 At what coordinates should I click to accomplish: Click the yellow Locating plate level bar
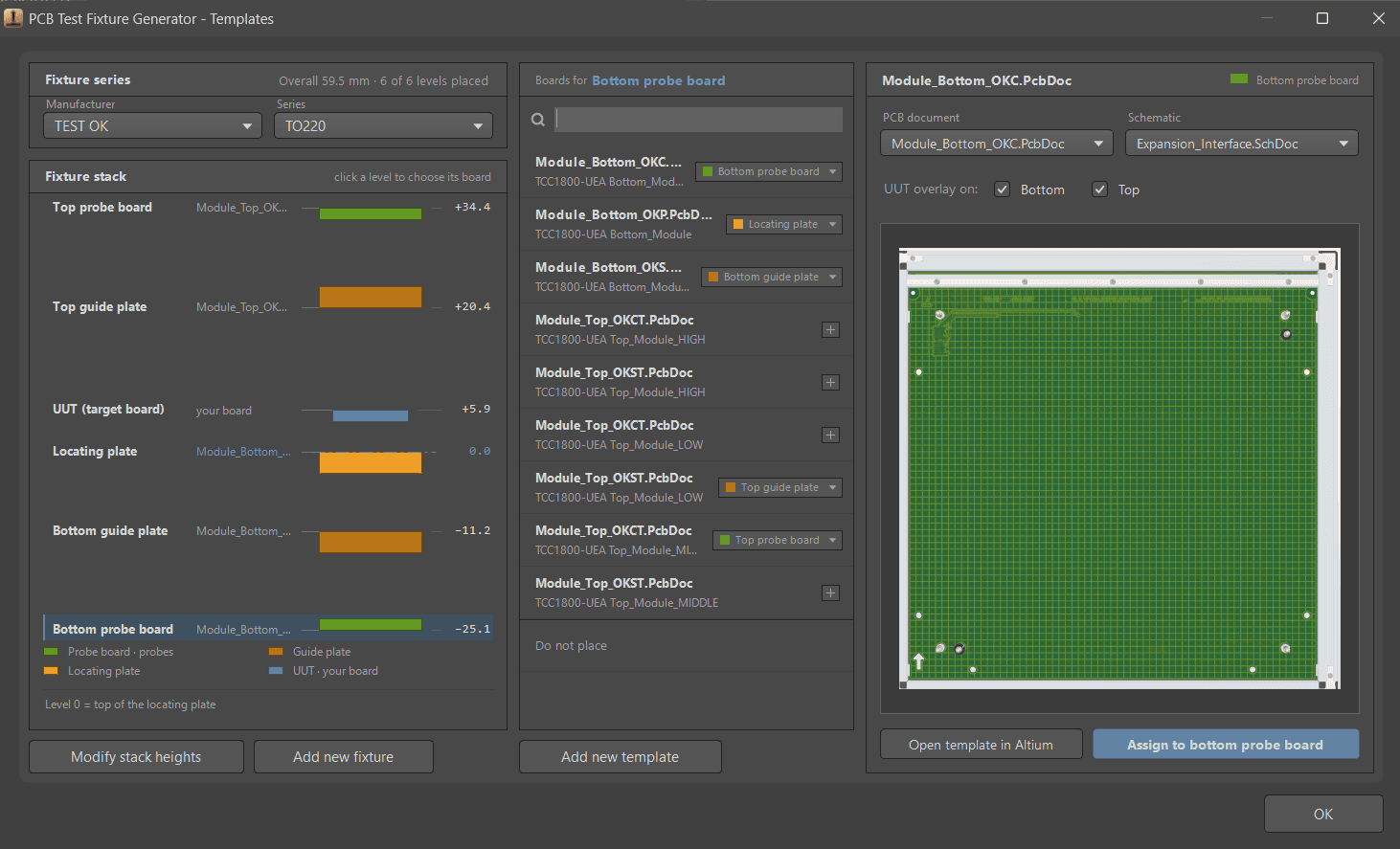tap(370, 462)
